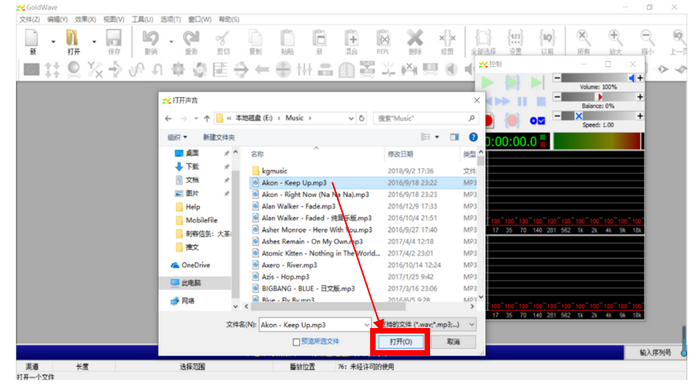
Task: Sort files by the 修改日期 column header
Action: click(x=400, y=154)
